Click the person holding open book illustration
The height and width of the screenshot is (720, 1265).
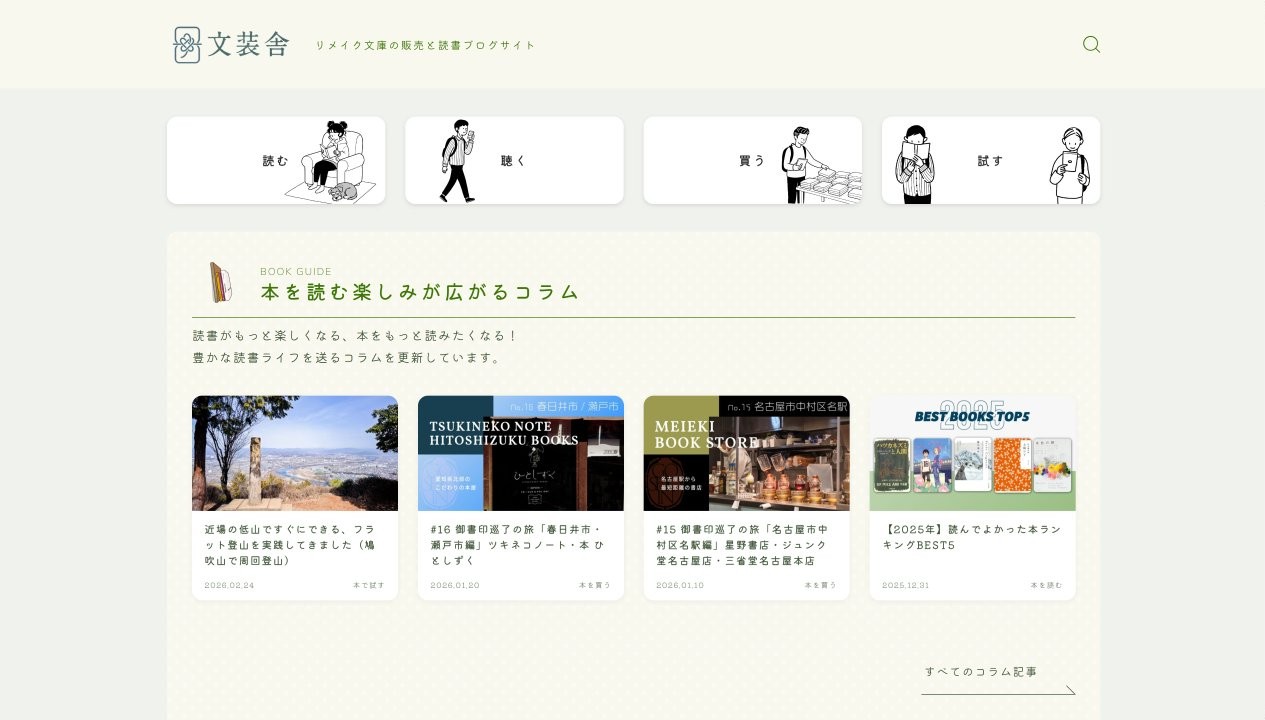coord(913,164)
